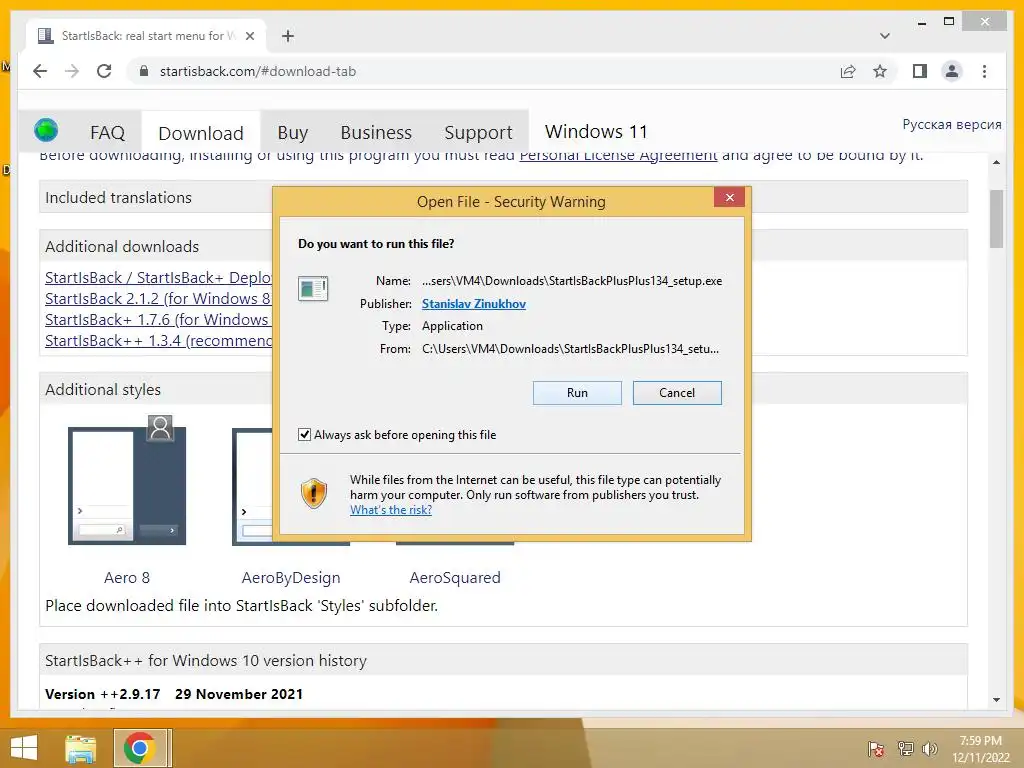Uncheck Always ask before opening this file
Image resolution: width=1024 pixels, height=768 pixels.
pyautogui.click(x=304, y=434)
